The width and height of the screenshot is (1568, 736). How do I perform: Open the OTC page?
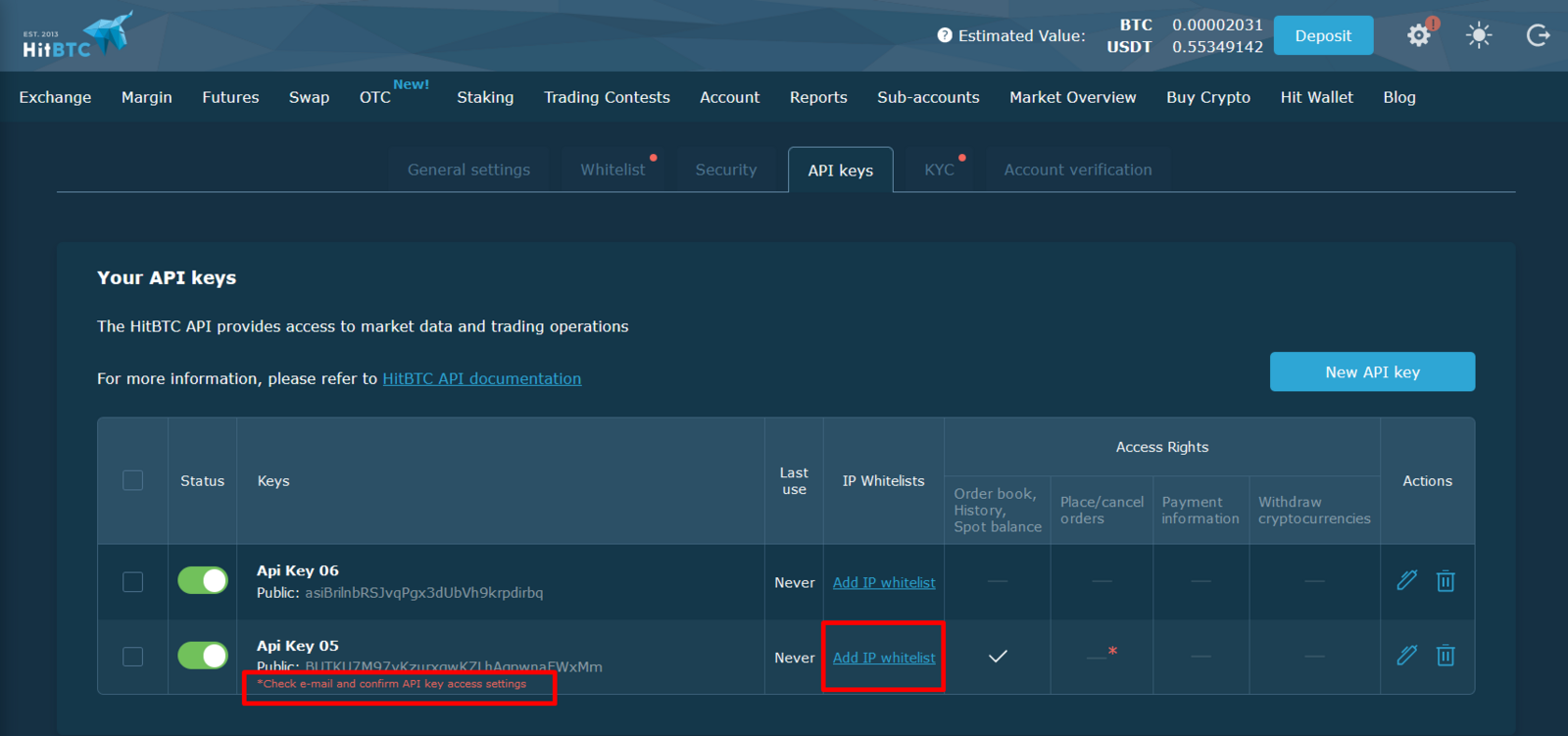click(x=375, y=97)
